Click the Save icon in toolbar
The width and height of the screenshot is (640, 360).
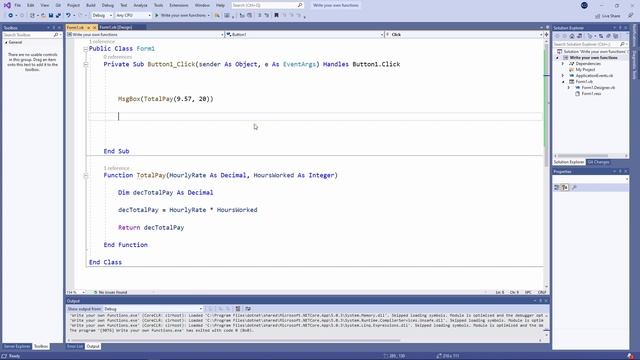(51, 16)
